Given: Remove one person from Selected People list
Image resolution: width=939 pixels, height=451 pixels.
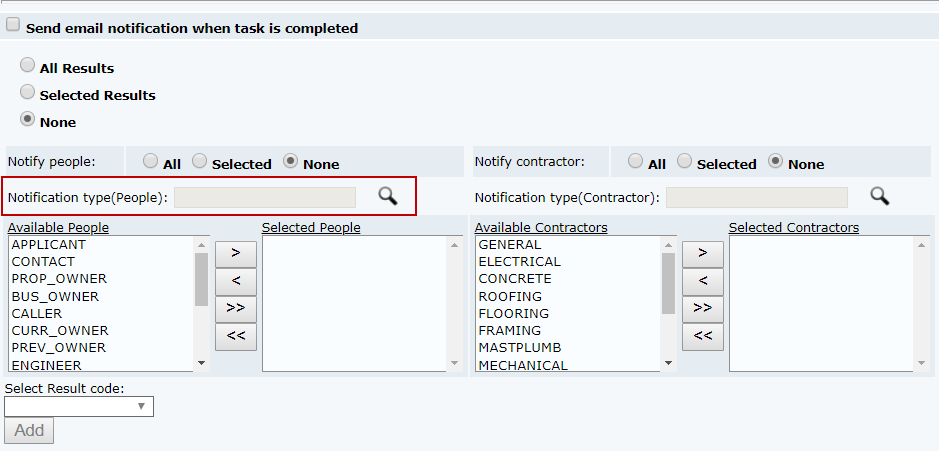Looking at the screenshot, I should 236,280.
